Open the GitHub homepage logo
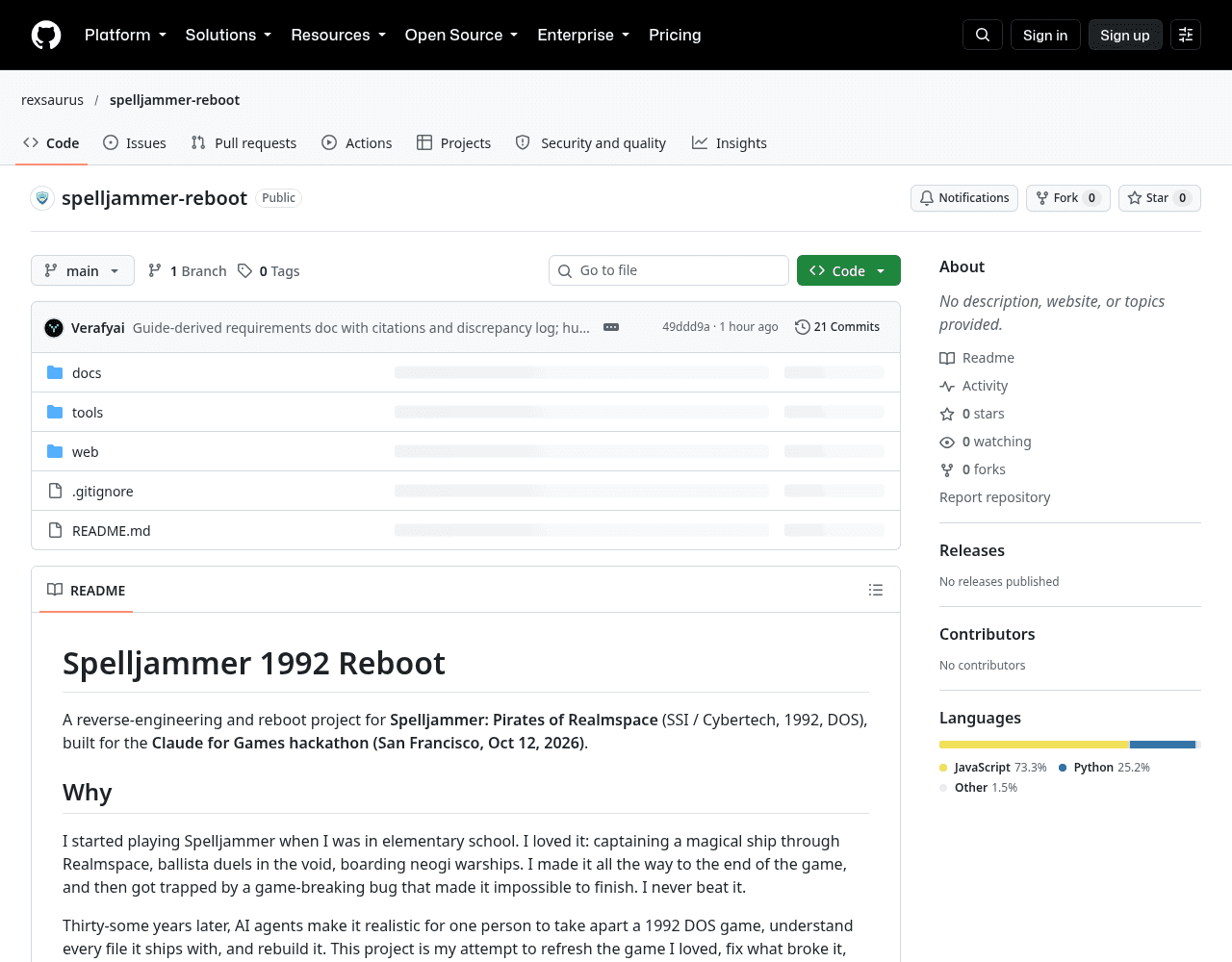 coord(46,35)
